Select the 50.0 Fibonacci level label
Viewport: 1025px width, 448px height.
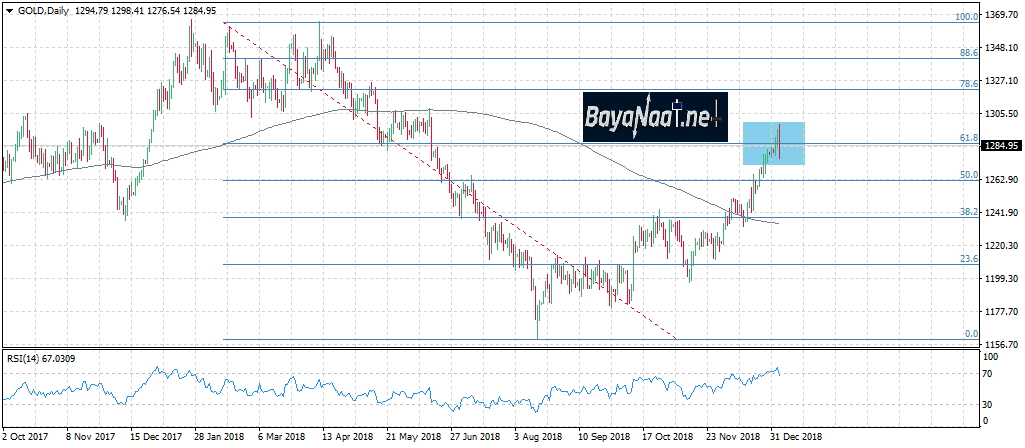click(x=968, y=175)
